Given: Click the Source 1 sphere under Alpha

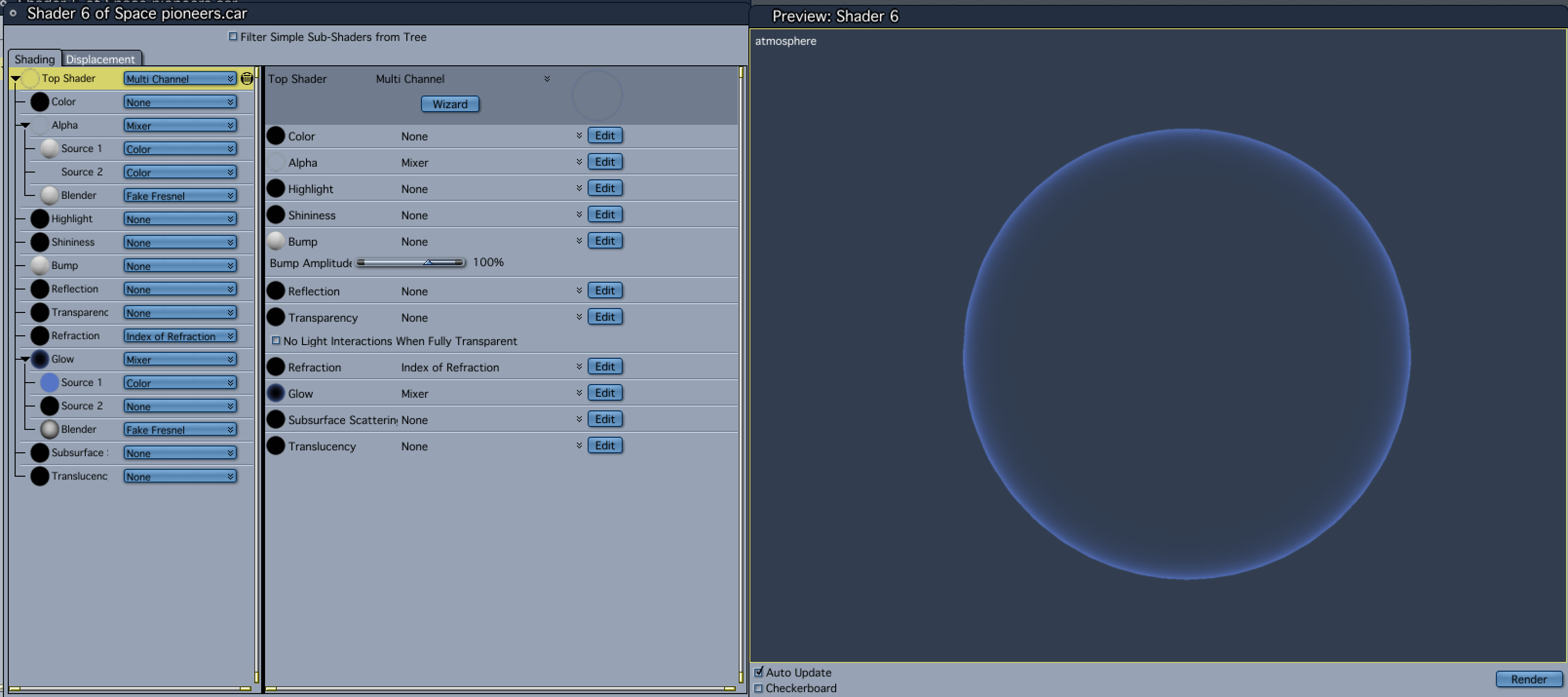Looking at the screenshot, I should click(49, 149).
